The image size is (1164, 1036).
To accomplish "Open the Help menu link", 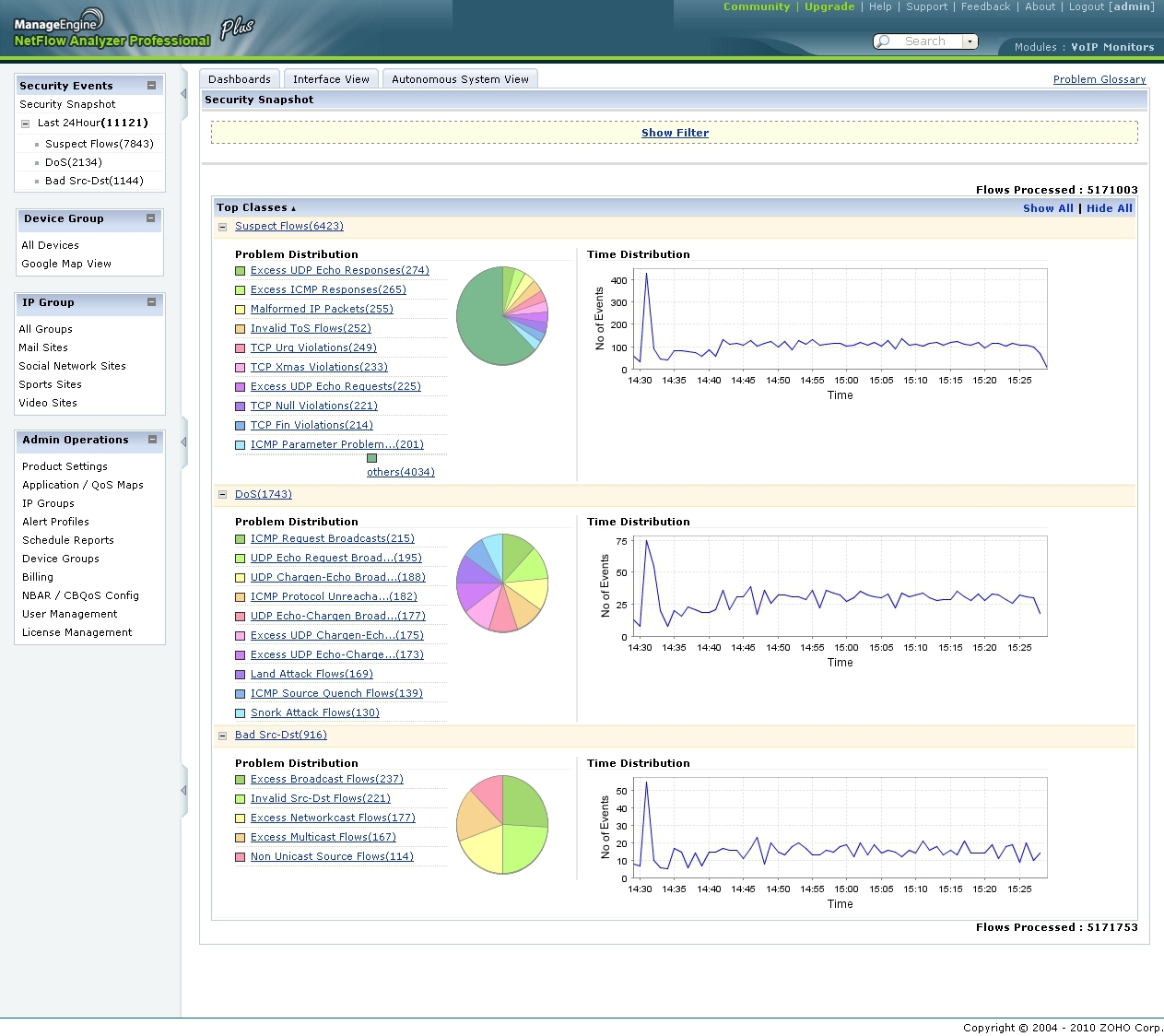I will pyautogui.click(x=880, y=6).
